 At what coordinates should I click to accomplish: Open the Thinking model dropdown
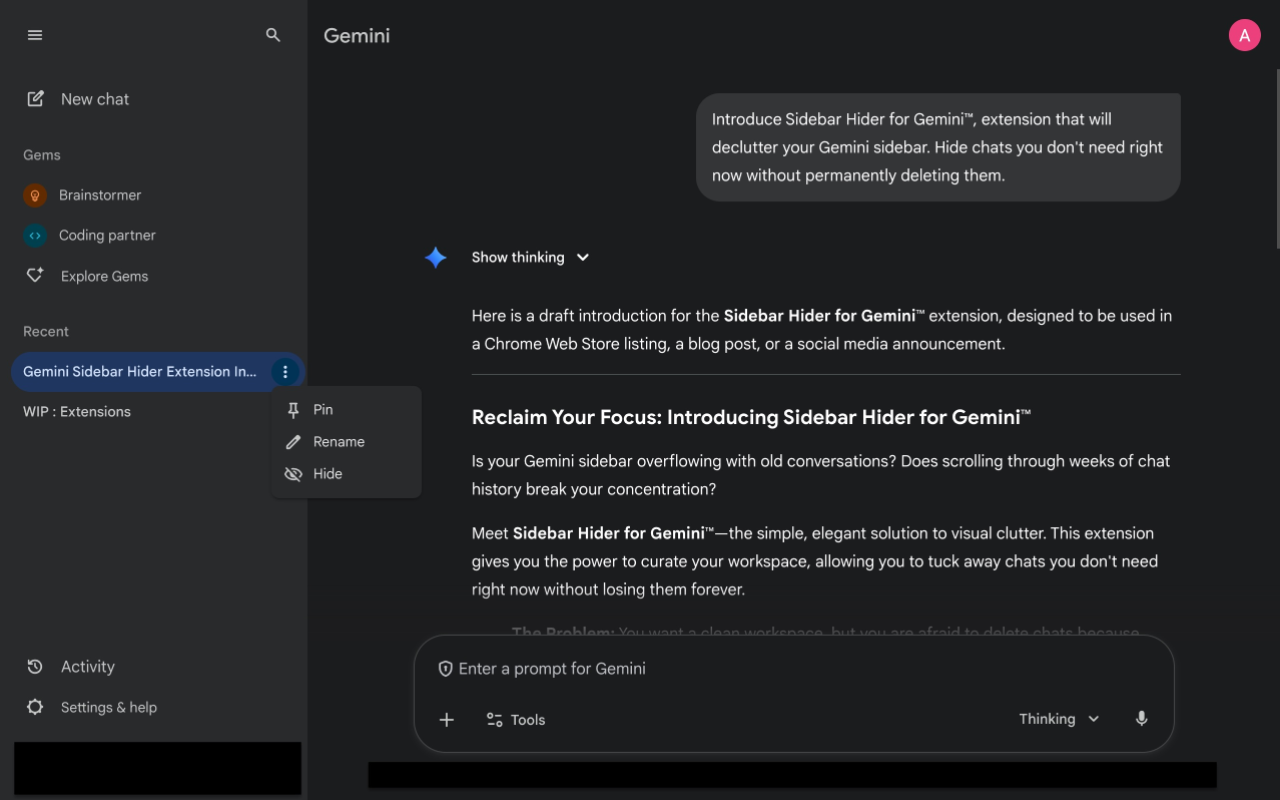pos(1059,719)
